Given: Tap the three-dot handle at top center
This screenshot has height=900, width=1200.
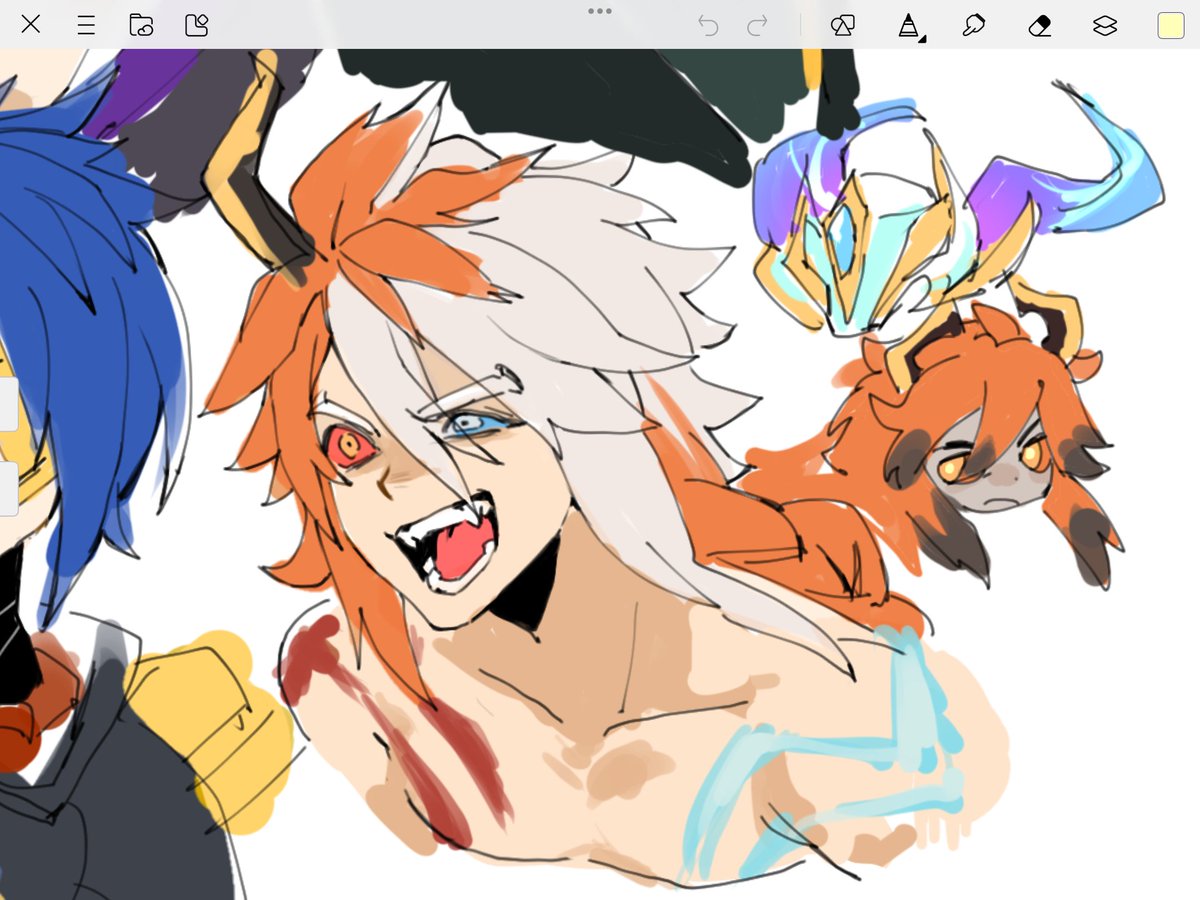Looking at the screenshot, I should [600, 11].
